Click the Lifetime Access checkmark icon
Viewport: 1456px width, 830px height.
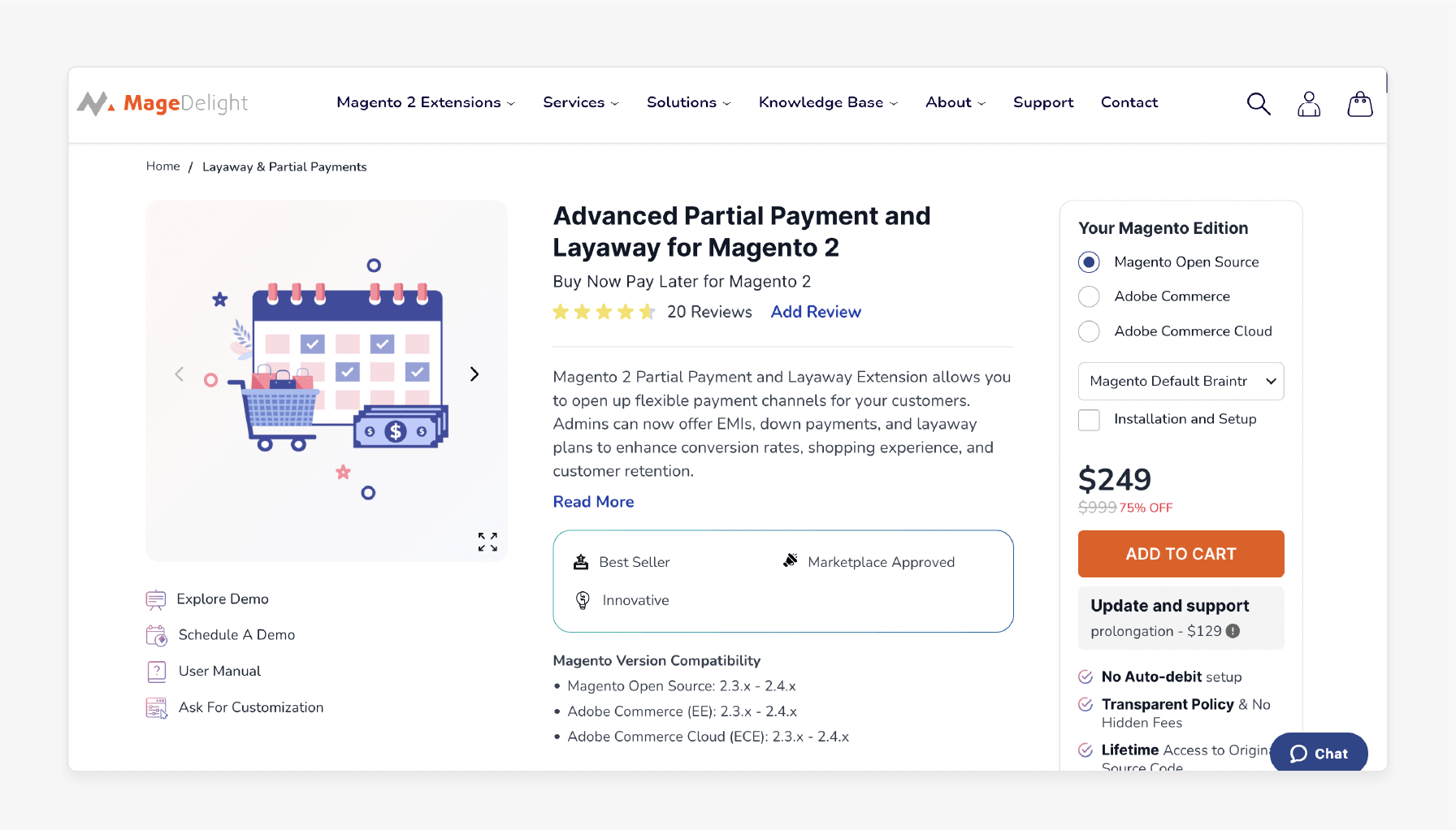pyautogui.click(x=1085, y=750)
